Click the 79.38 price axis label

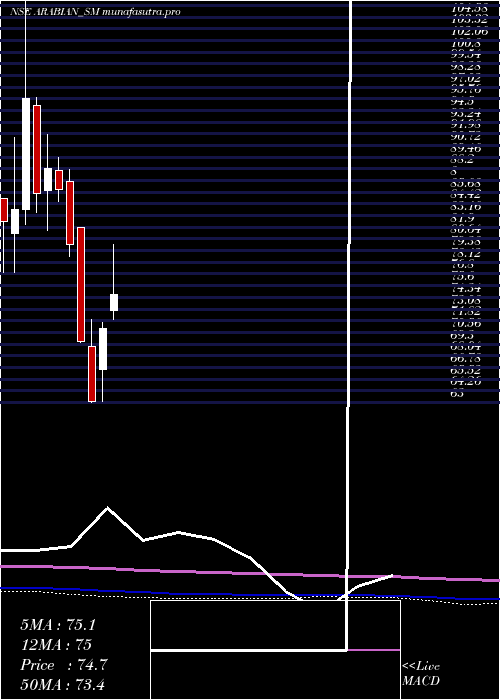(466, 242)
